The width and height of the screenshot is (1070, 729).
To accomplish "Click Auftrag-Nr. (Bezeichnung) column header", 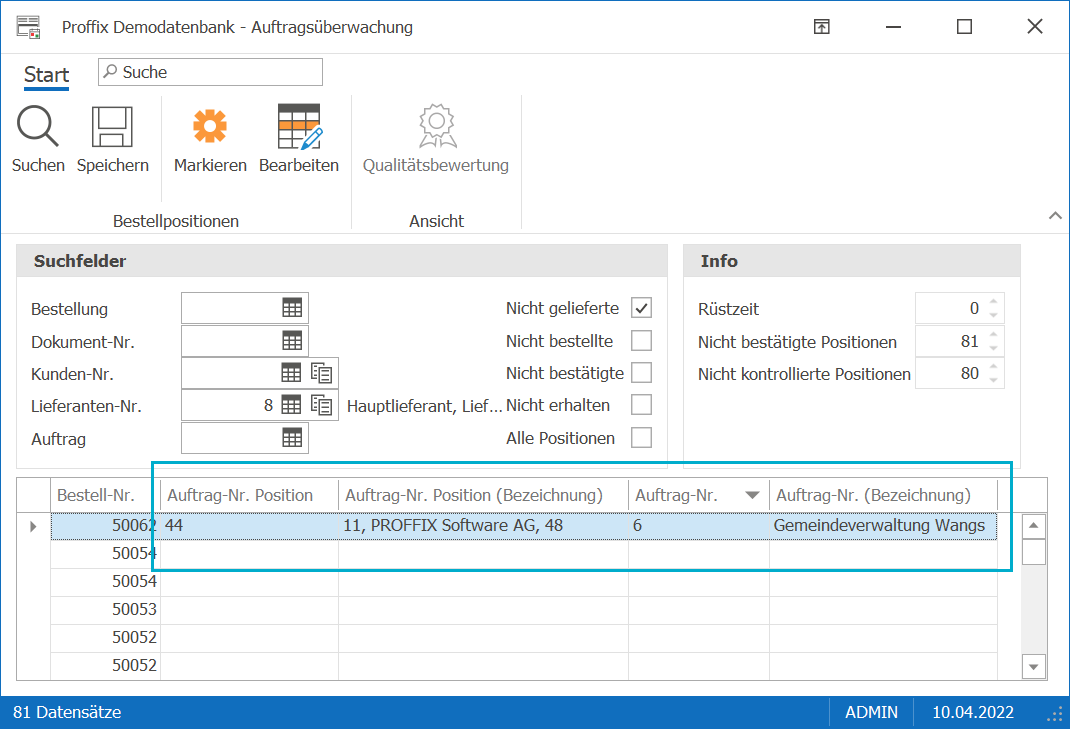I will 883,495.
